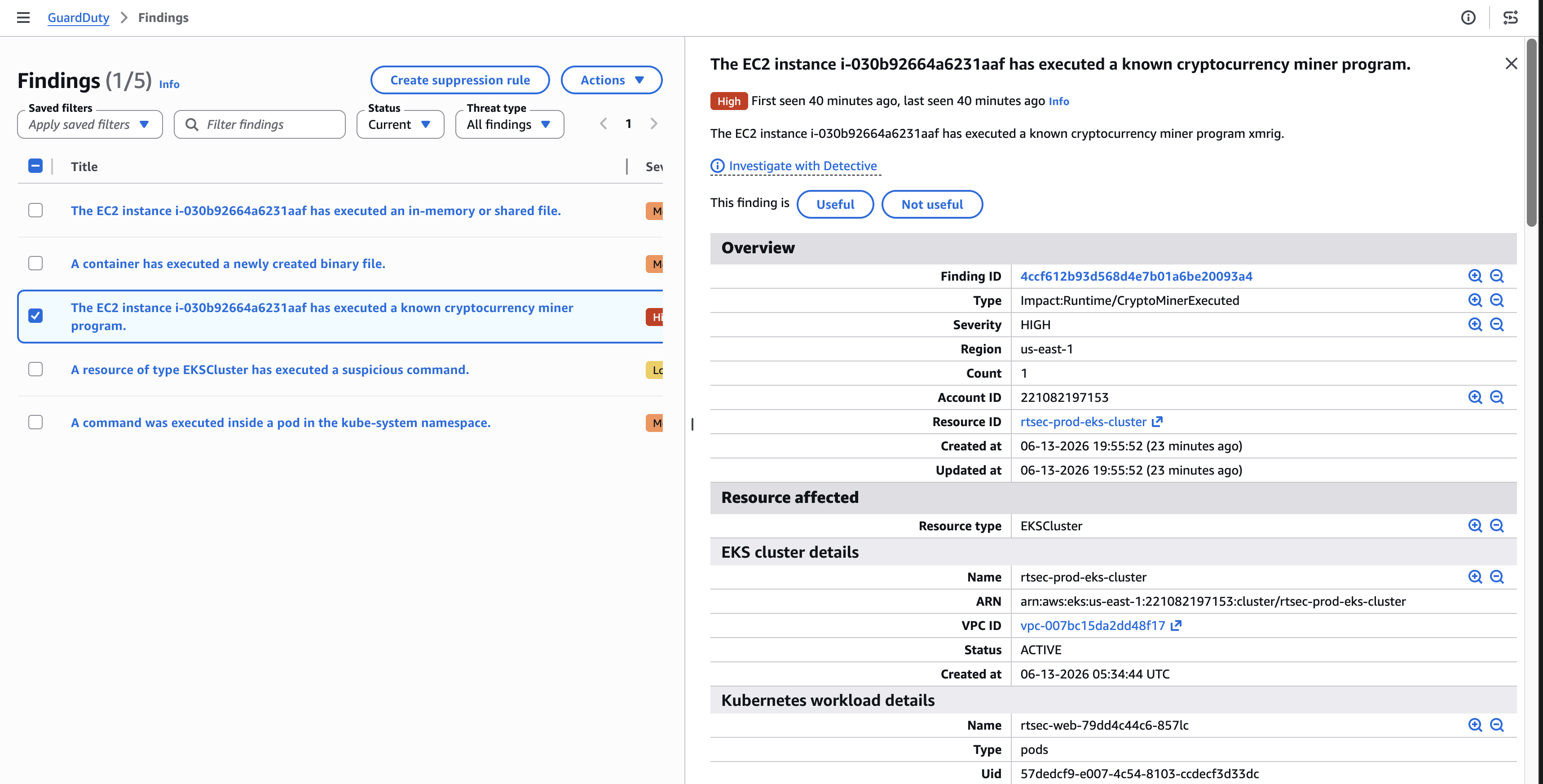
Task: Click the info circle icon in top bar
Action: tap(1468, 18)
